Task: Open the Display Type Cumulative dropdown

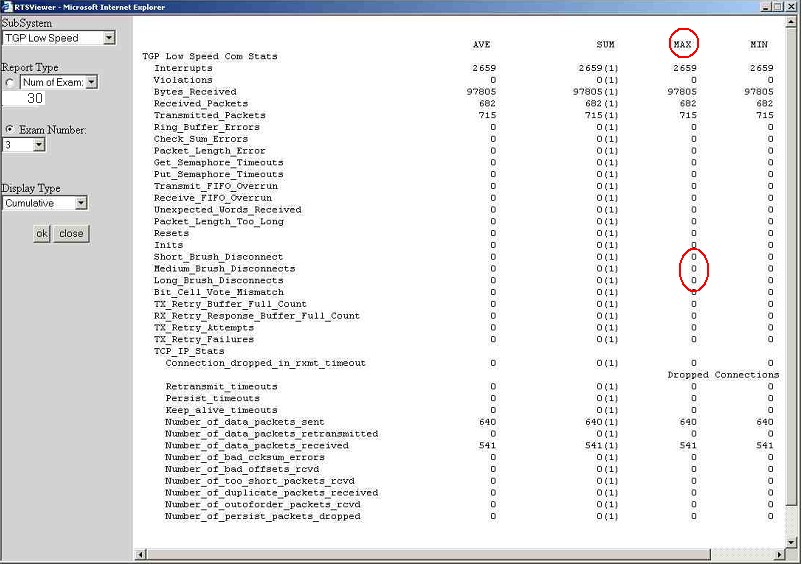Action: point(81,203)
